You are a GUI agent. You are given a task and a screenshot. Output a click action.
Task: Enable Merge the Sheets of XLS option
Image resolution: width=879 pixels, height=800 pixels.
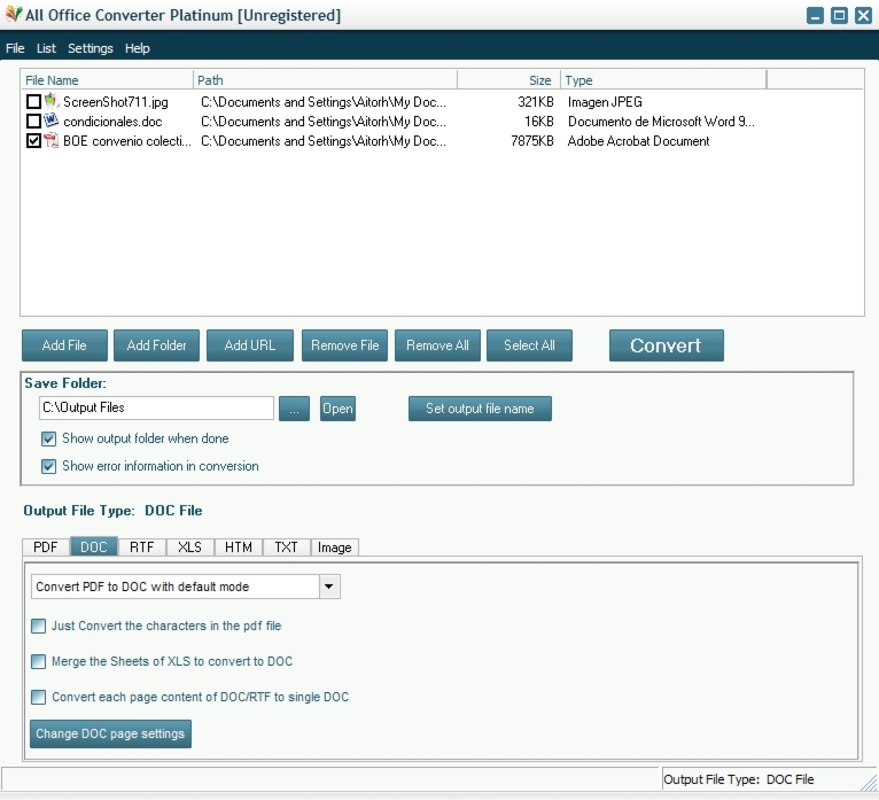click(x=38, y=662)
